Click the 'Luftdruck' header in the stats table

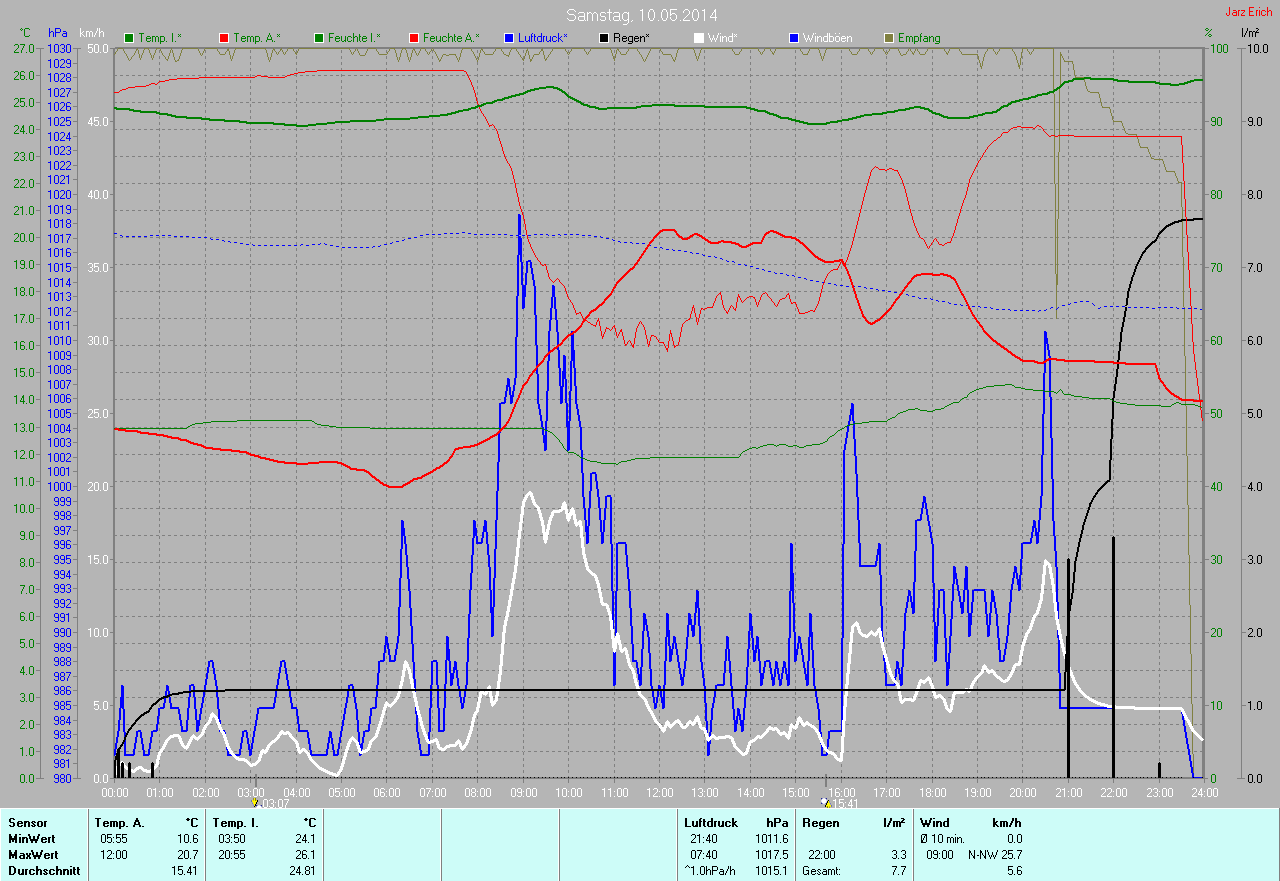tap(709, 823)
